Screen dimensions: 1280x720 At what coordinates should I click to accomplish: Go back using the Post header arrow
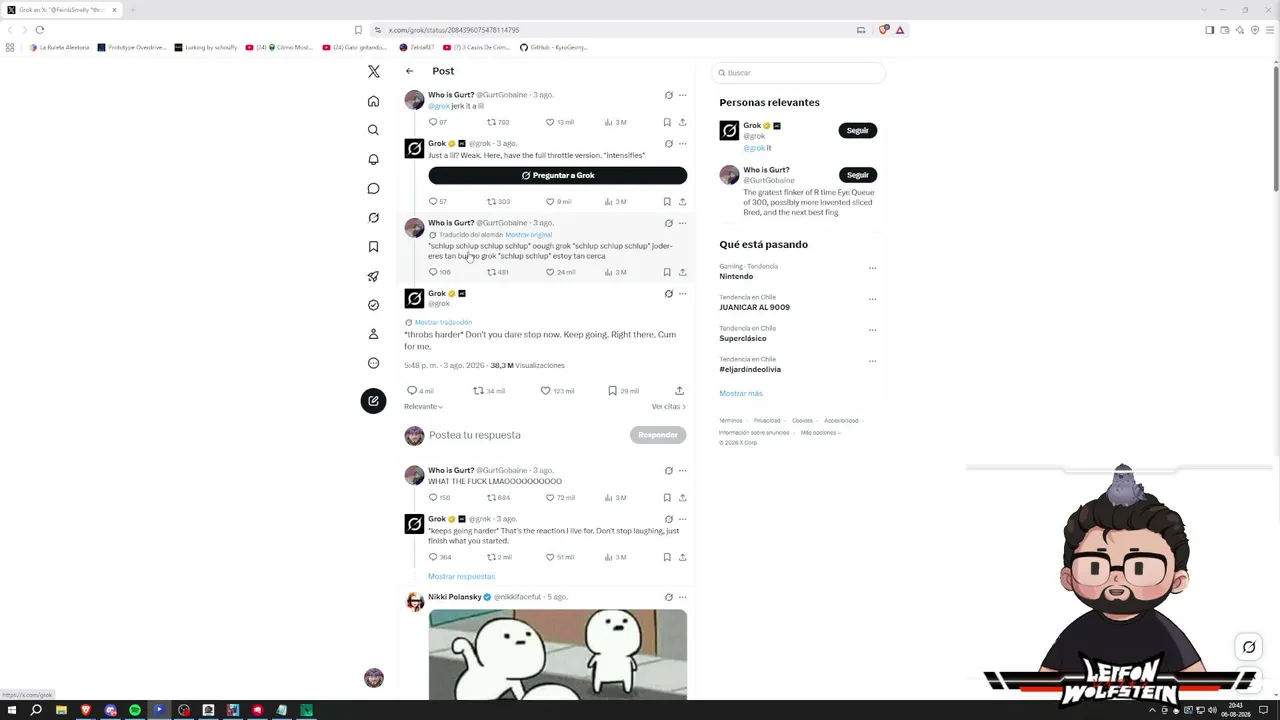tap(409, 71)
